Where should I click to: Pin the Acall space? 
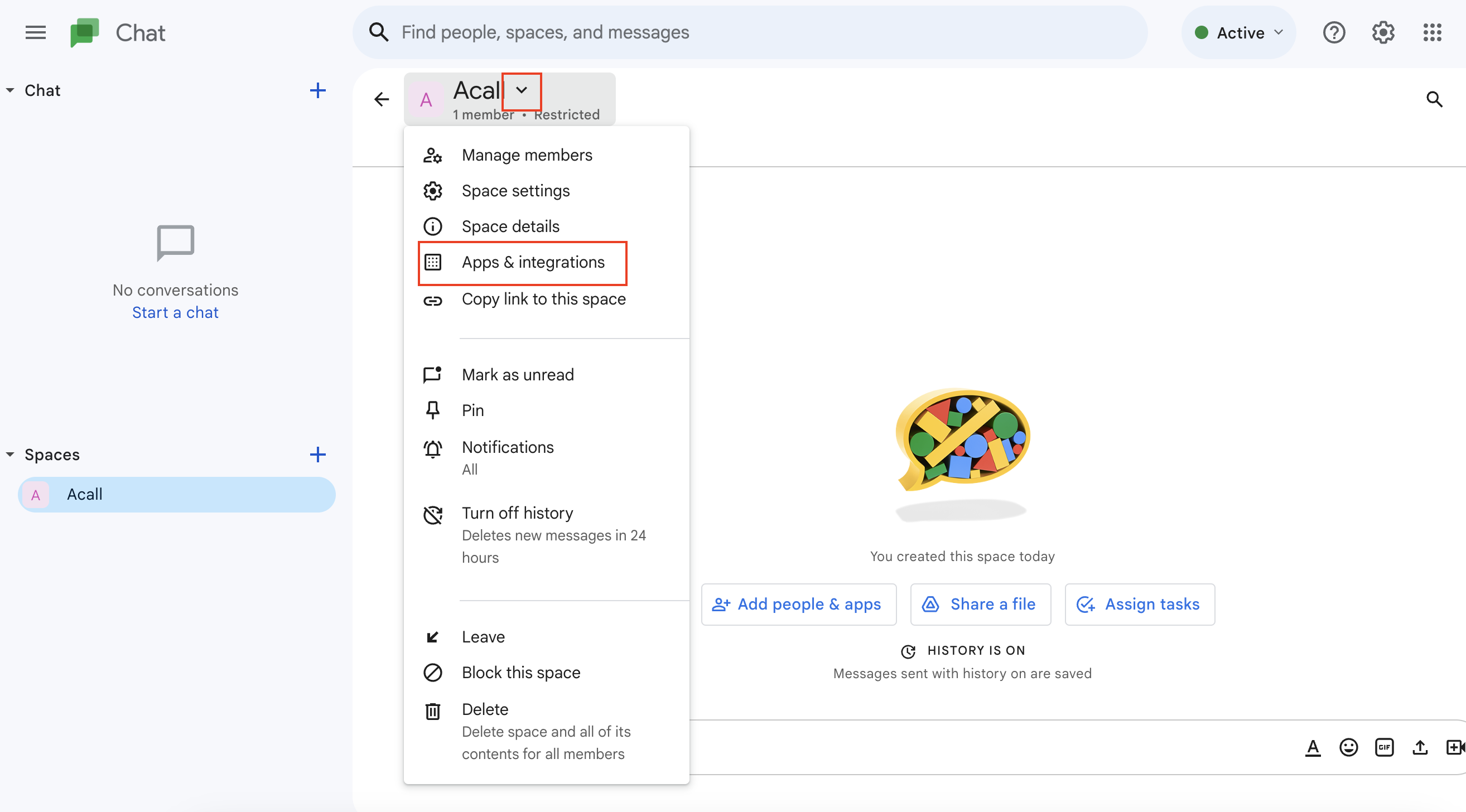click(472, 410)
